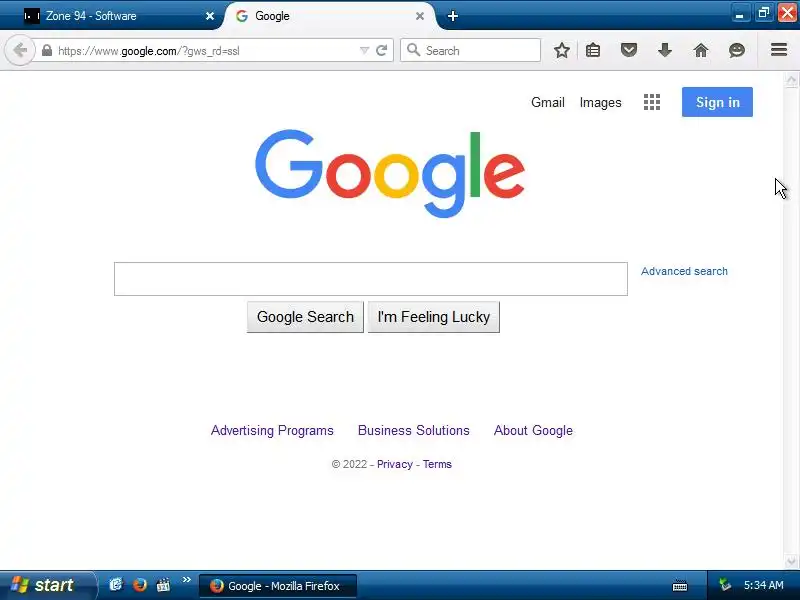Open the Google apps grid icon
Screen dimensions: 800x600
coord(652,102)
